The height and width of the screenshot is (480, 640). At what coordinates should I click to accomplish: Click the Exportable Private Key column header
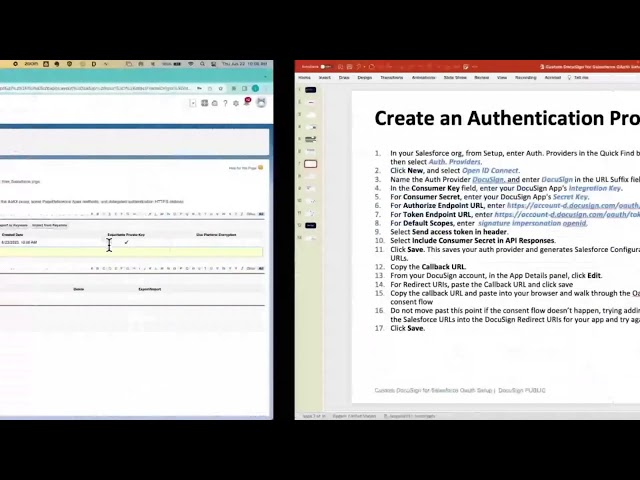[126, 235]
